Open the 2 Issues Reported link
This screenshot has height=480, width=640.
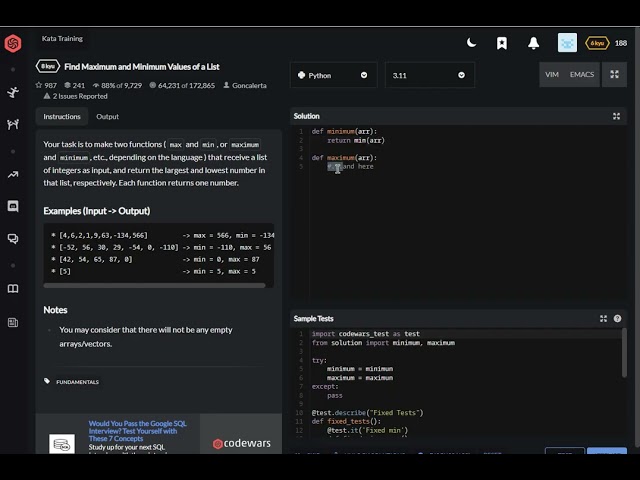click(x=76, y=96)
